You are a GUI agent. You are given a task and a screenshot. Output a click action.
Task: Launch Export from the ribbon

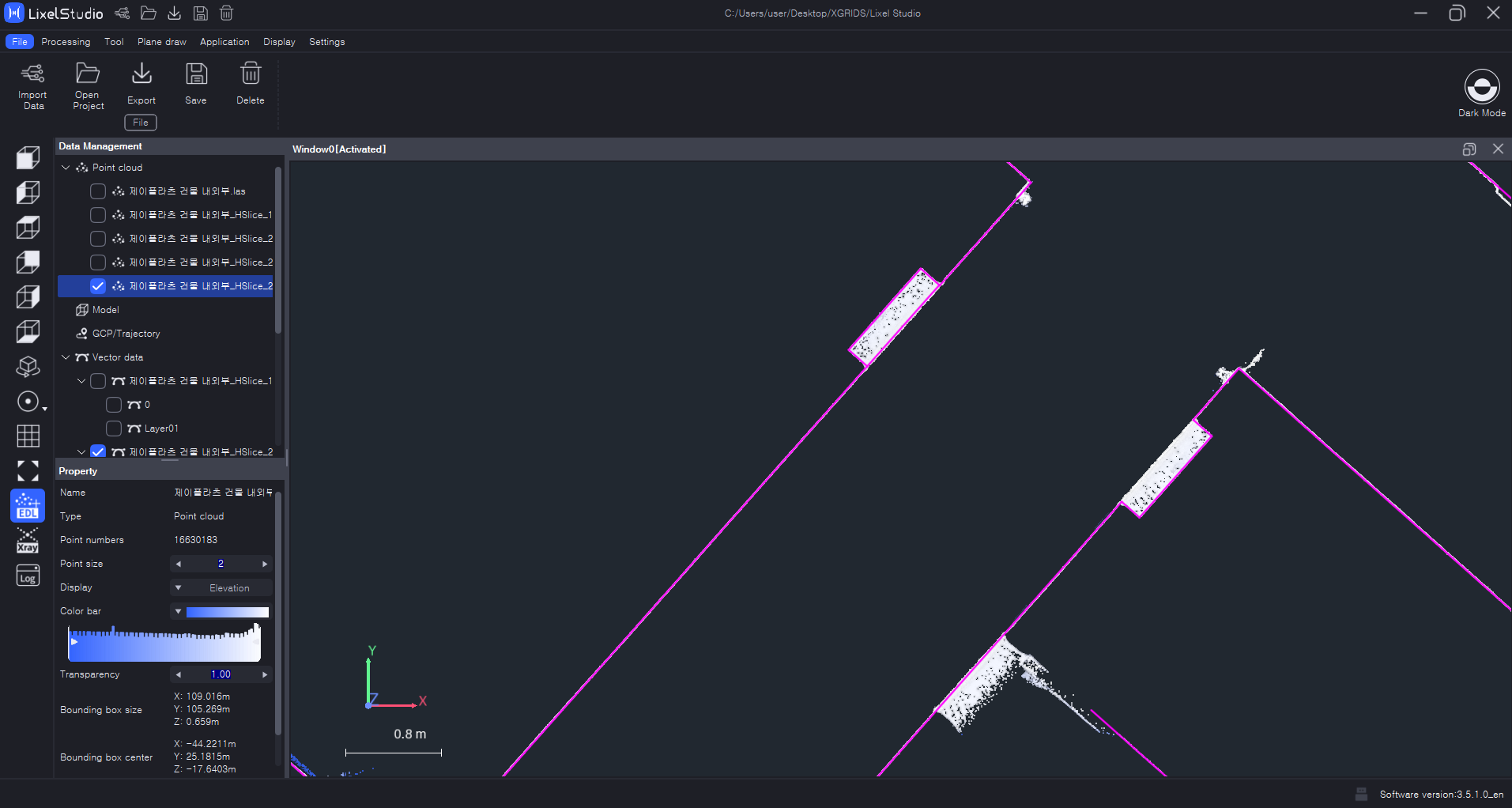(141, 84)
